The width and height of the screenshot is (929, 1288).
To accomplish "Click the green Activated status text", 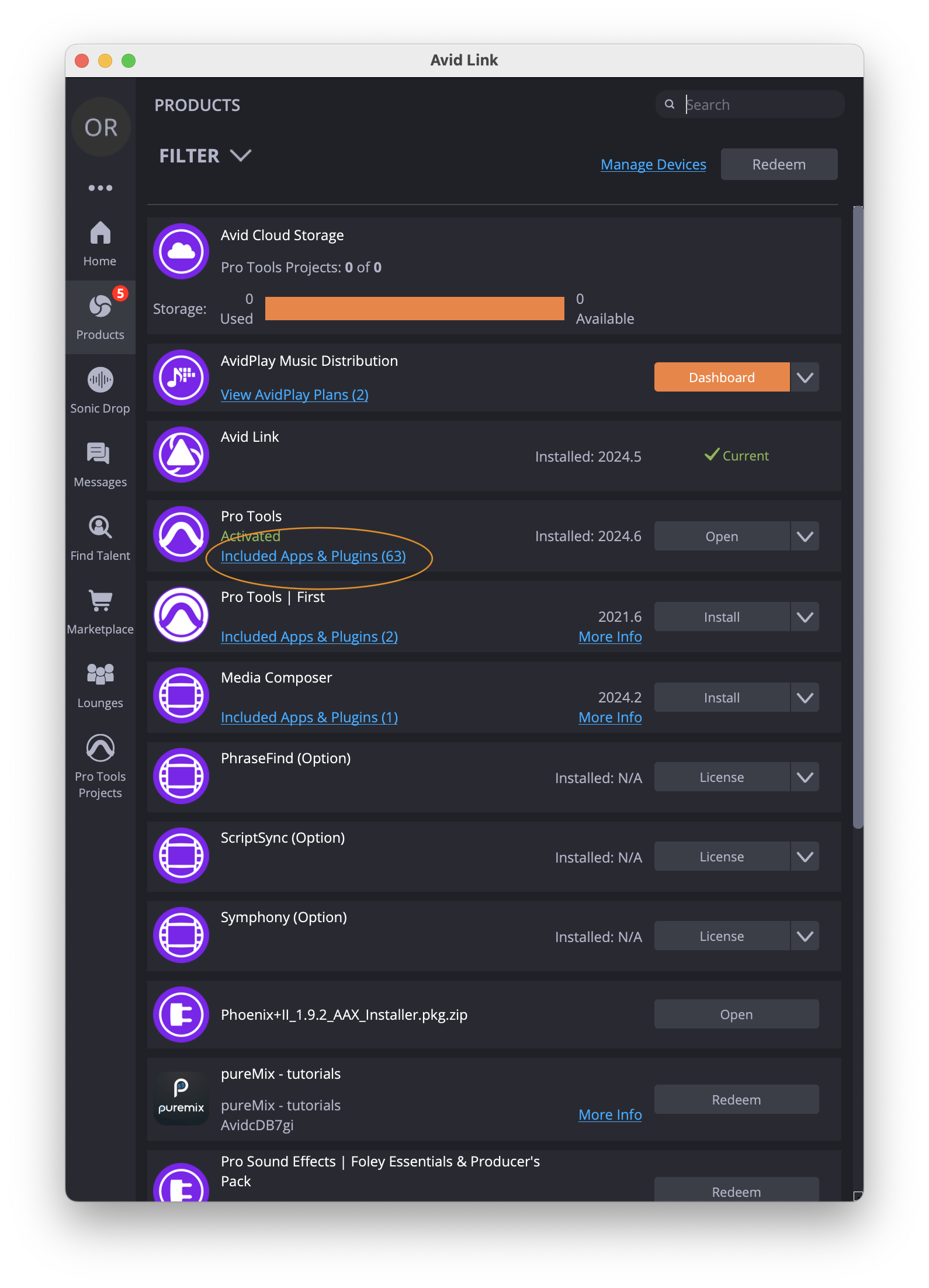I will pyautogui.click(x=250, y=536).
